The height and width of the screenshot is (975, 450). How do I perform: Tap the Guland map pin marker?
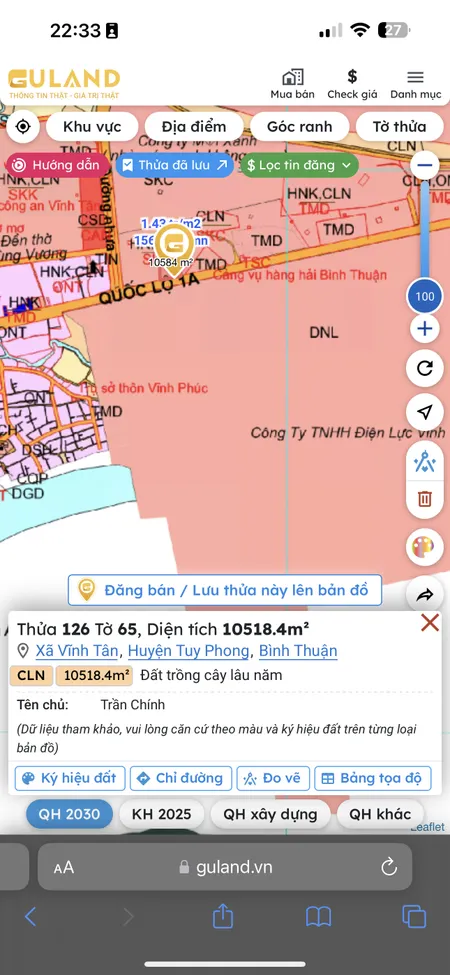coord(173,249)
